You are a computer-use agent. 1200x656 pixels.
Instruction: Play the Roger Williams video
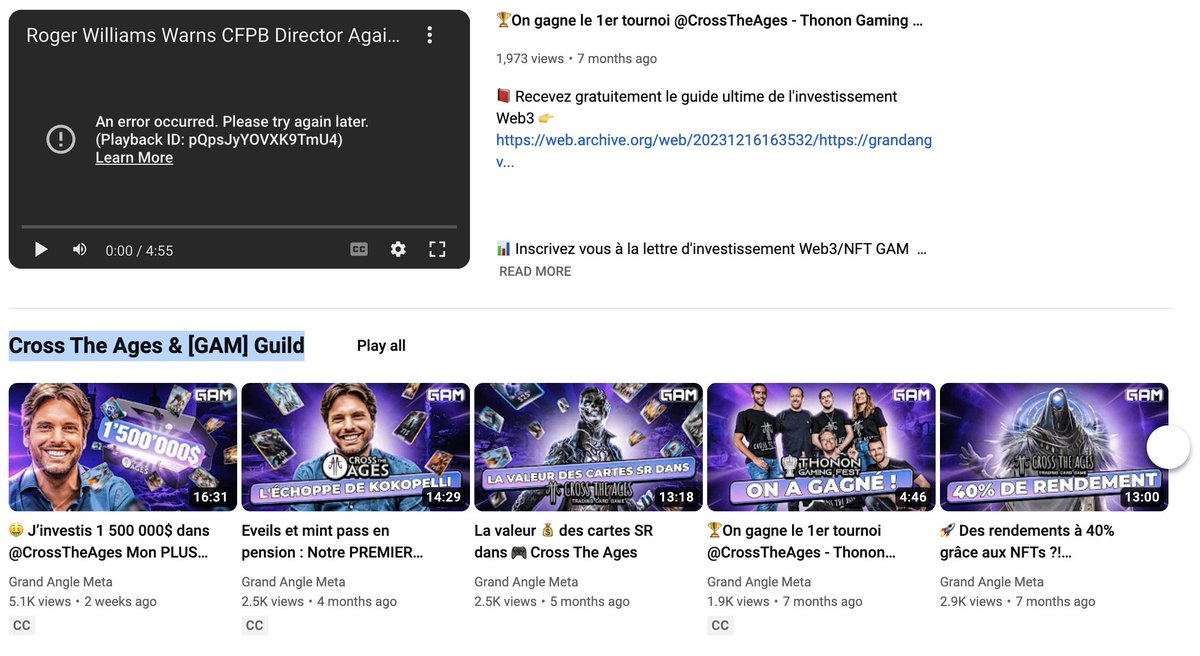41,250
